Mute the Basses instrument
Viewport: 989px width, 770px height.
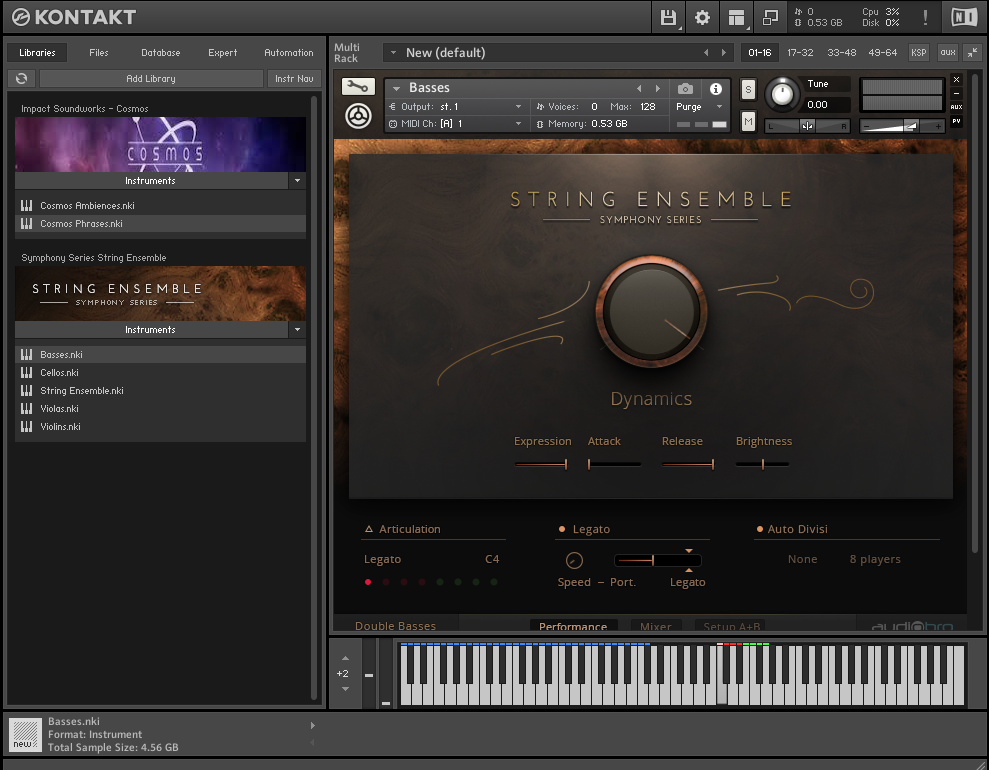point(748,121)
